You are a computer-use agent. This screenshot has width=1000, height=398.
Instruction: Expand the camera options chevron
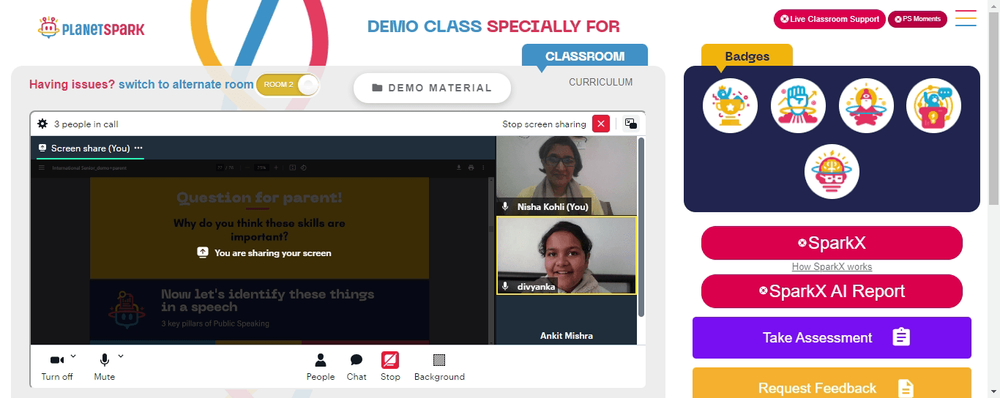(73, 356)
